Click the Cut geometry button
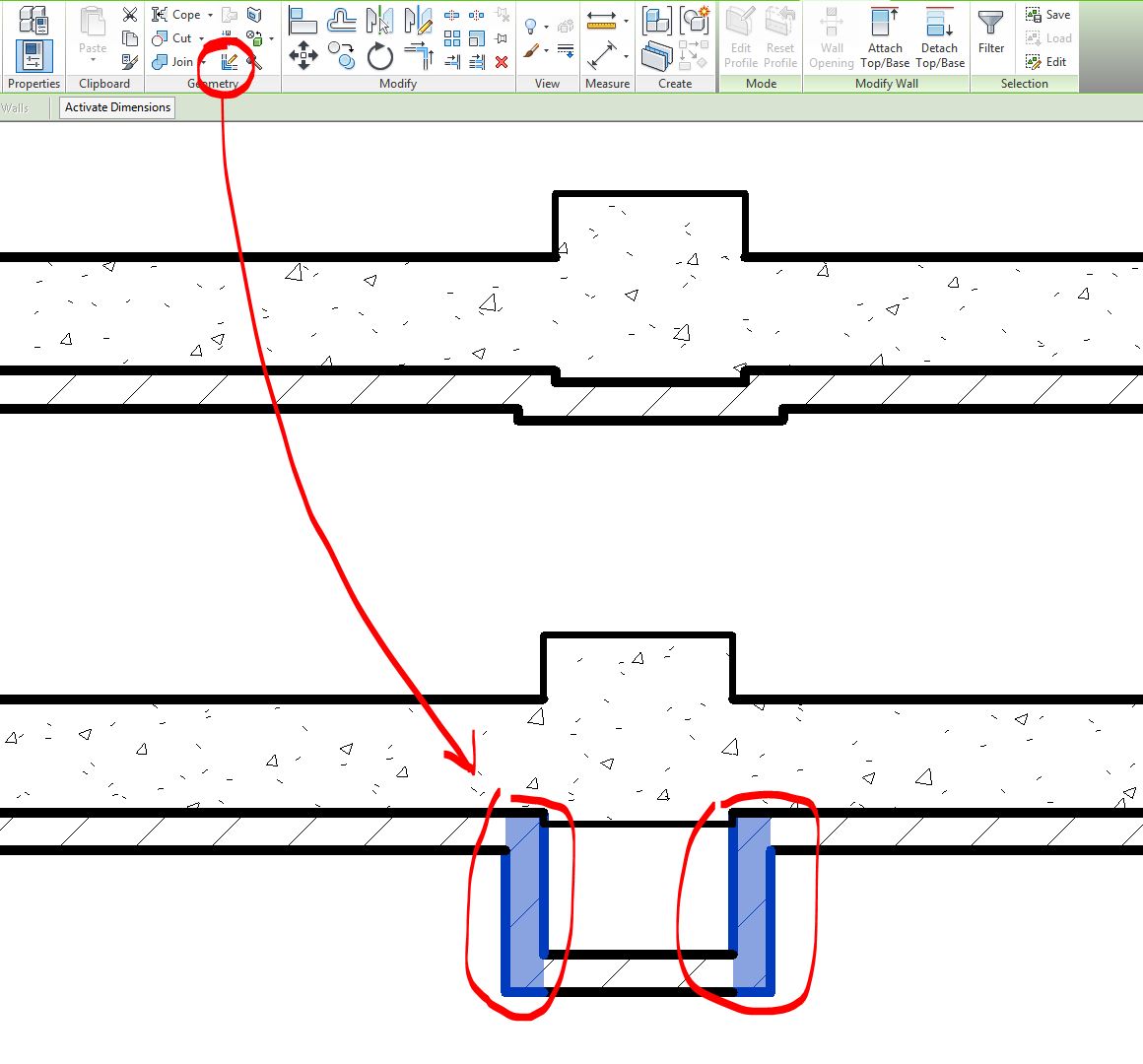1143x1064 pixels. pyautogui.click(x=172, y=37)
